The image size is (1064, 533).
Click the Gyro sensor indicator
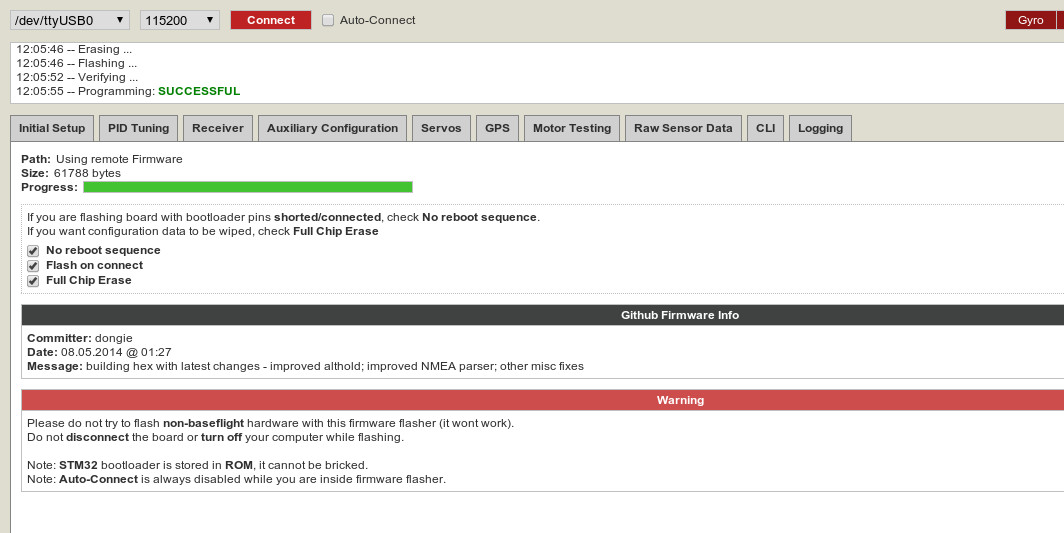(1030, 20)
